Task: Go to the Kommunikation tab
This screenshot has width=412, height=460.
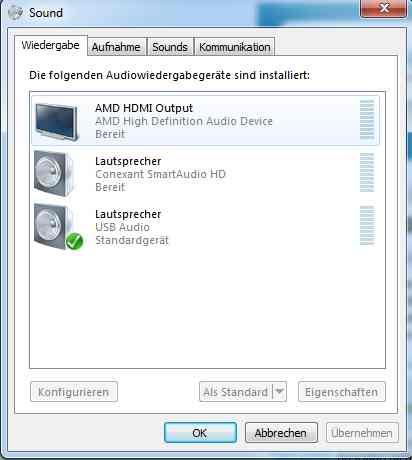Action: (235, 47)
